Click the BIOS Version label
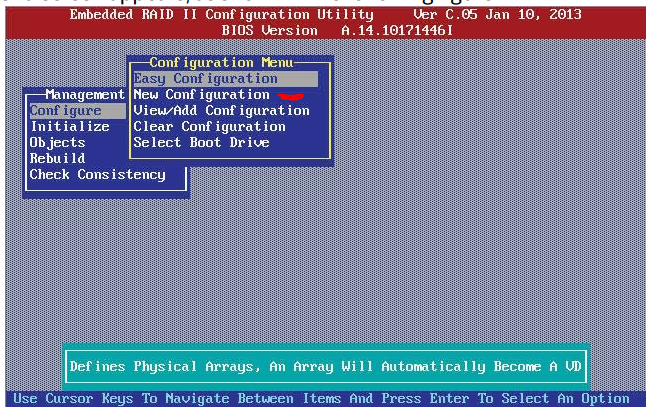 [x=269, y=31]
